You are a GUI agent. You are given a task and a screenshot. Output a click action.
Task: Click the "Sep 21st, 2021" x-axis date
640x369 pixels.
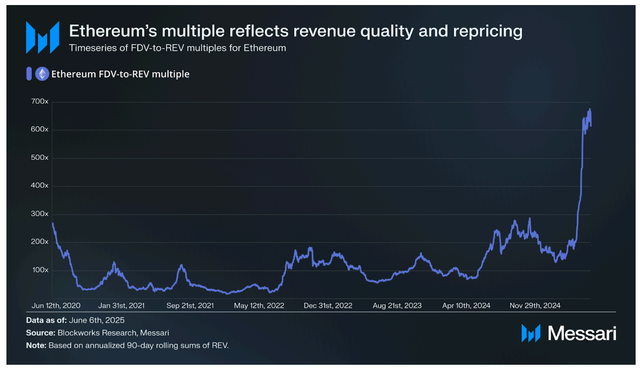pos(190,305)
